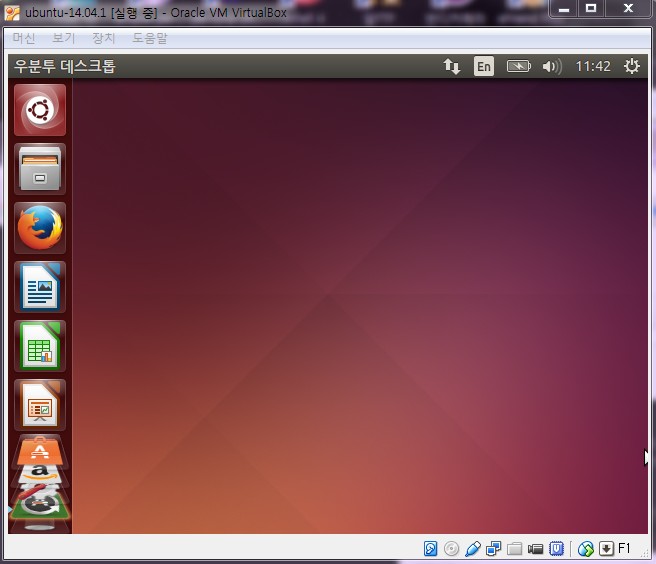Open the 장치 menu
Image resolution: width=656 pixels, height=564 pixels.
[x=104, y=38]
